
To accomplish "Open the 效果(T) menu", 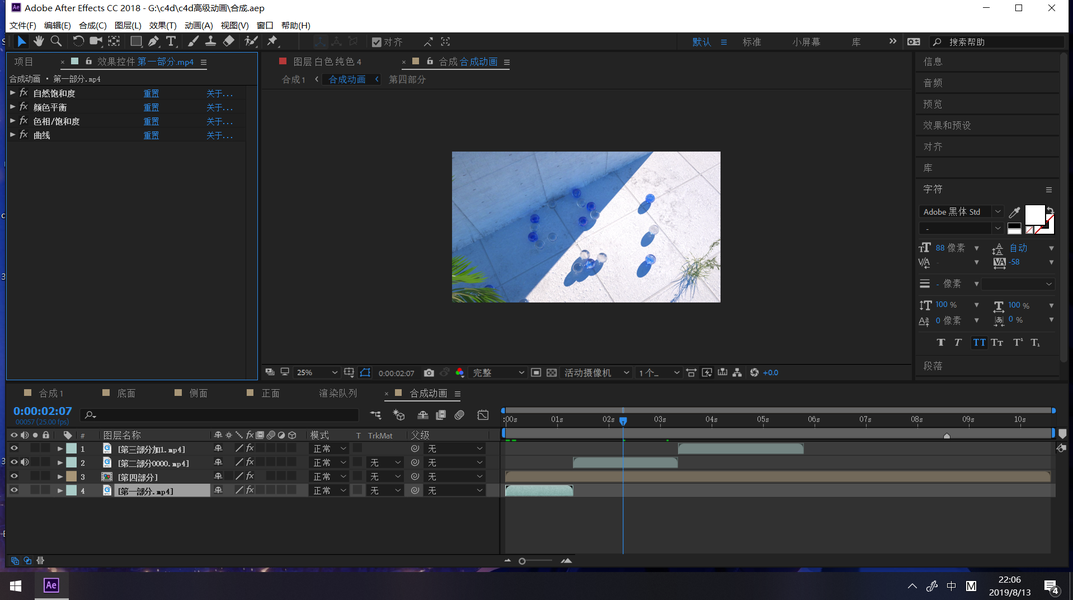I will [163, 25].
